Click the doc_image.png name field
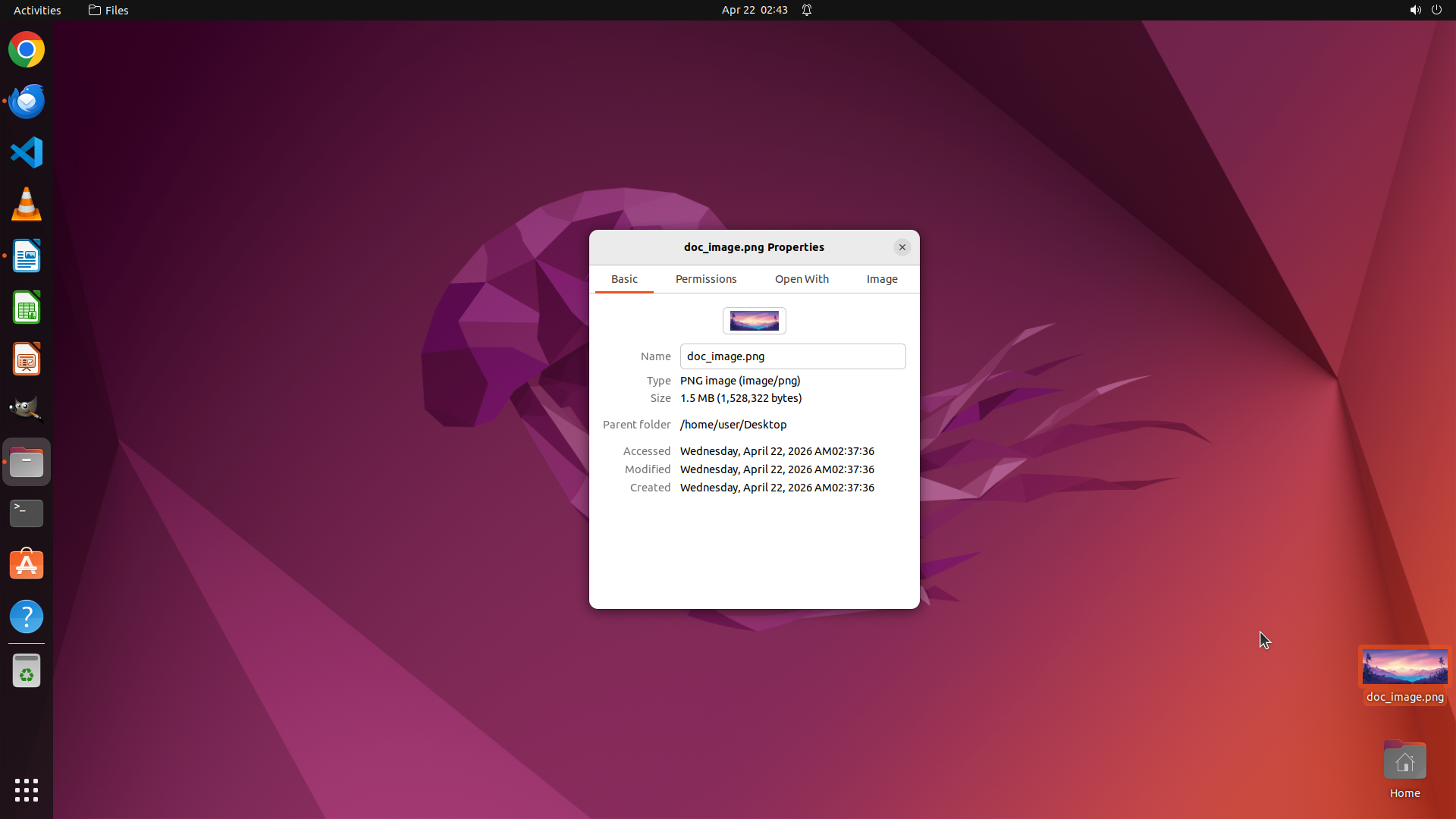 [x=792, y=356]
